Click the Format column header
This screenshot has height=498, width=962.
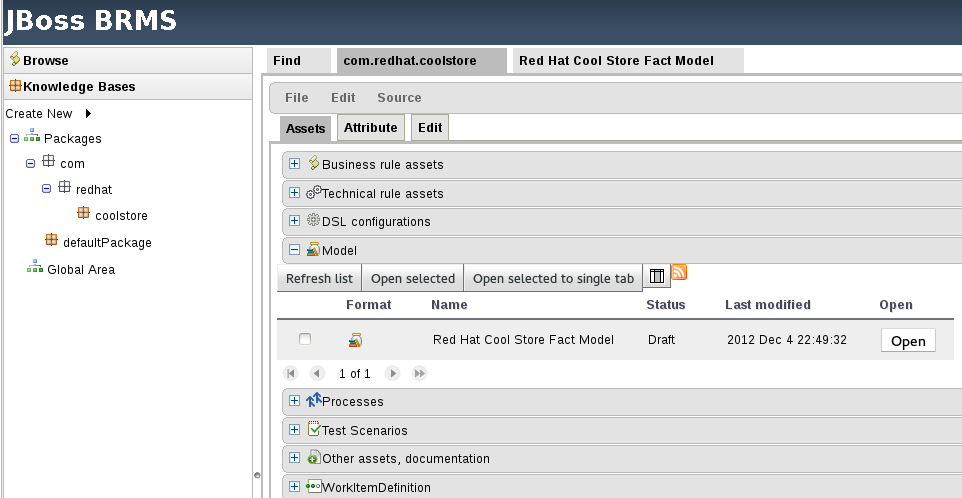click(x=369, y=305)
